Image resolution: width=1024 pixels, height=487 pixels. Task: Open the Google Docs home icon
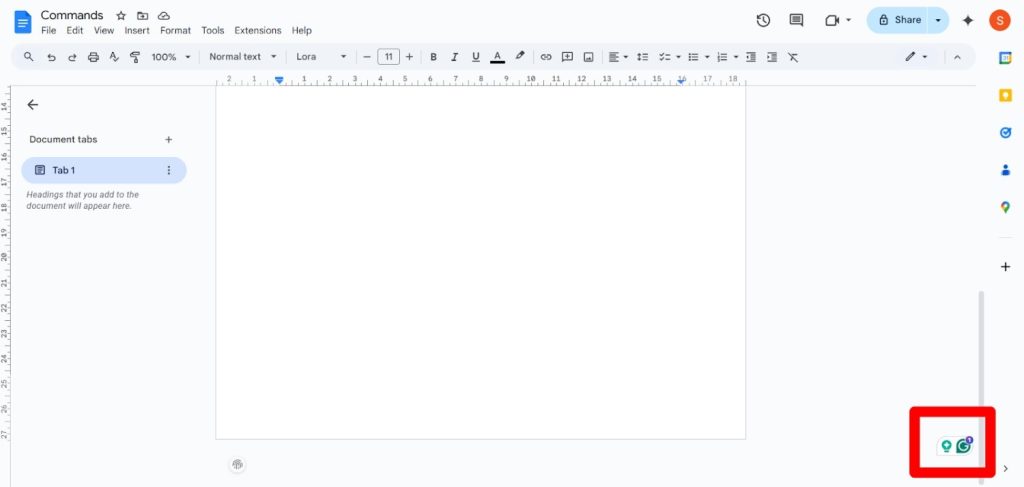[x=23, y=22]
